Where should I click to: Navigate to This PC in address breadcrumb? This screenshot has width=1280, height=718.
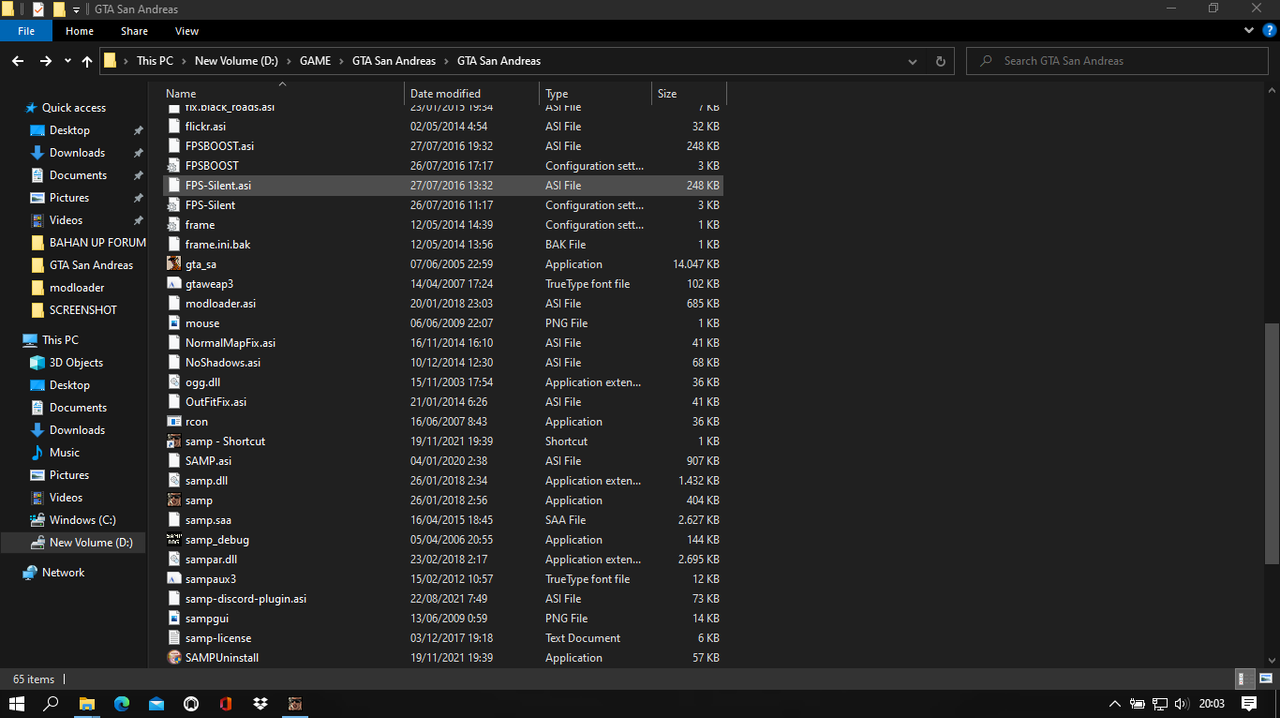tap(155, 61)
